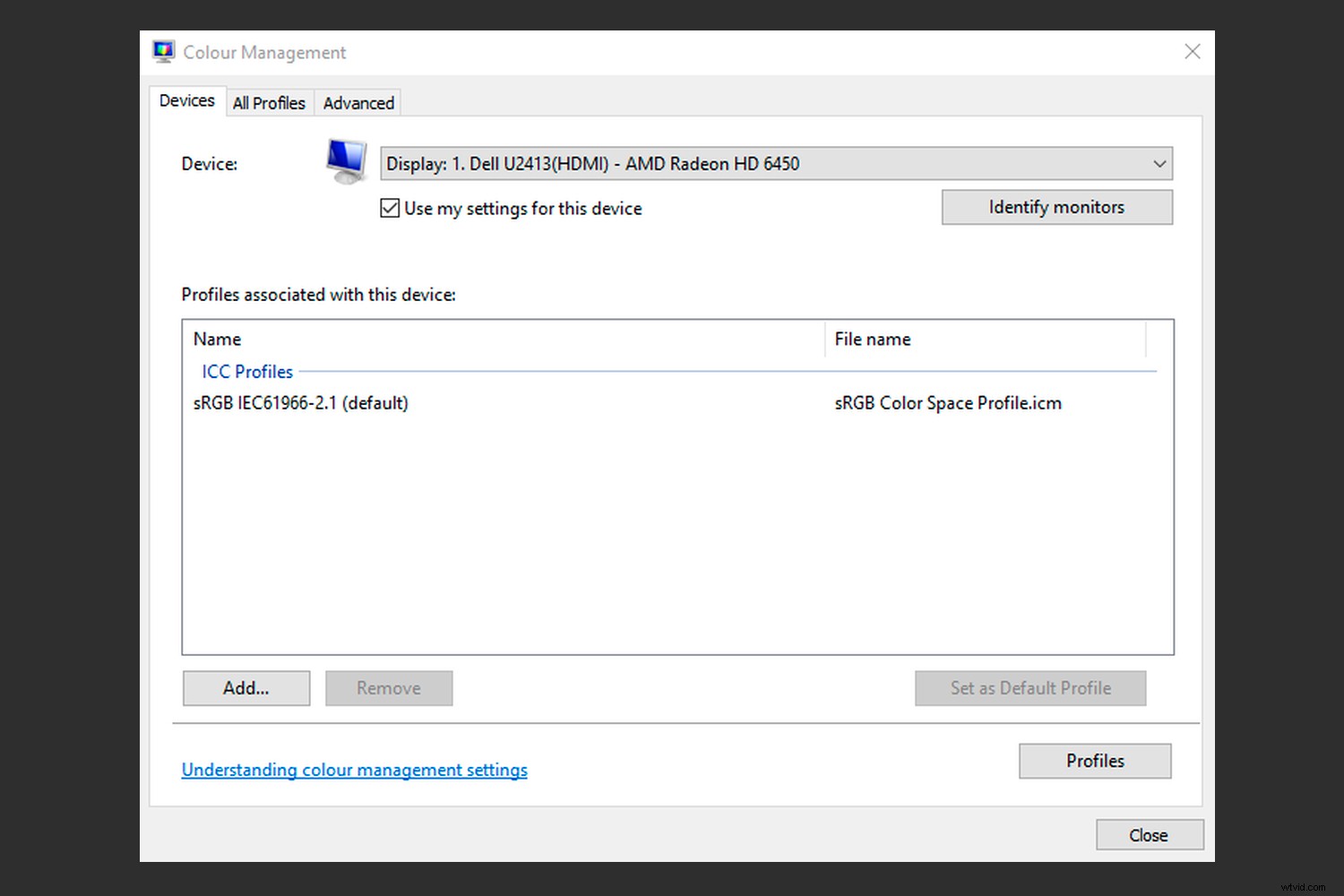This screenshot has width=1344, height=896.
Task: Close the Colour Management window with X
Action: pyautogui.click(x=1192, y=52)
